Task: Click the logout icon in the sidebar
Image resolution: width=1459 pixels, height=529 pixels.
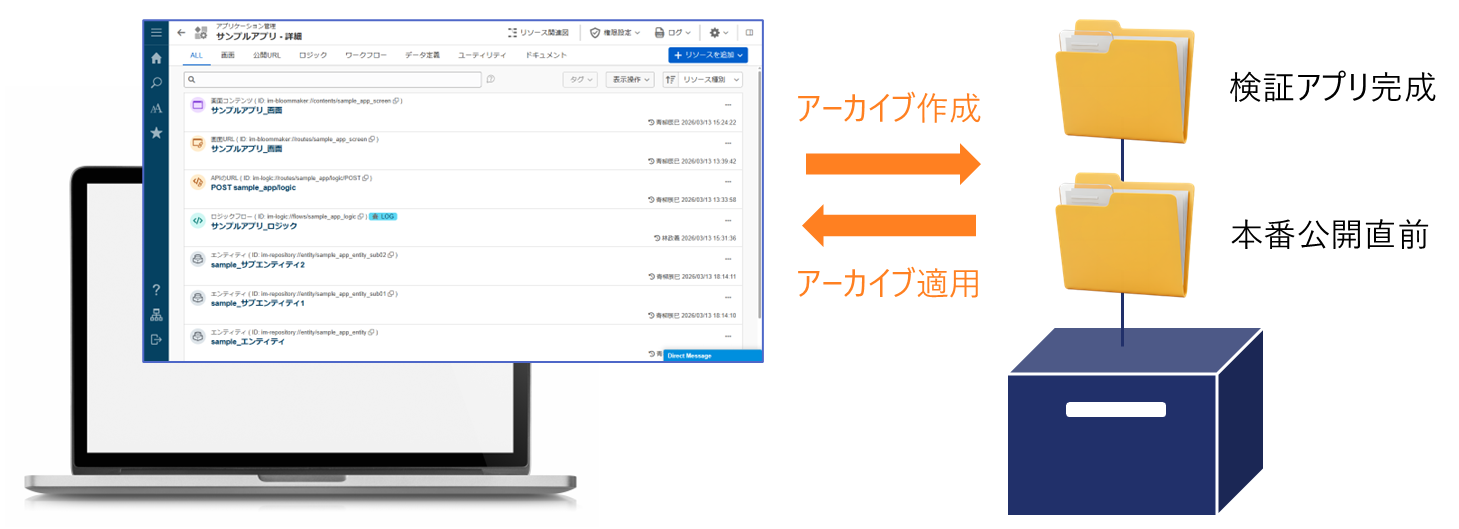Action: point(156,340)
